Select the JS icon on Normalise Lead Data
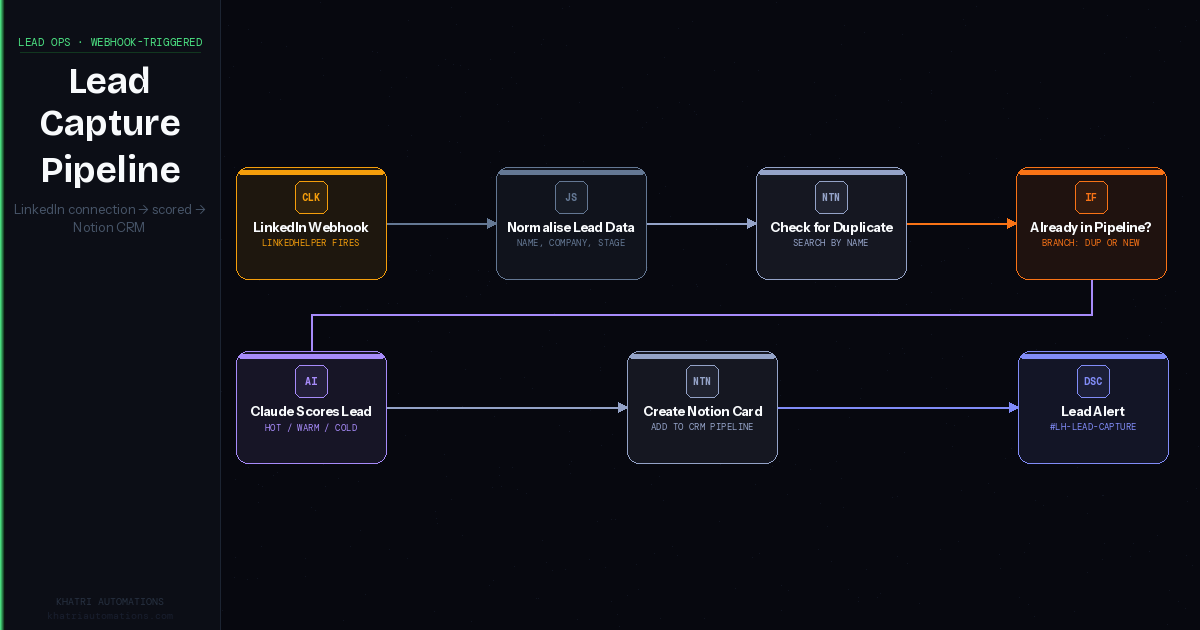 pos(571,197)
